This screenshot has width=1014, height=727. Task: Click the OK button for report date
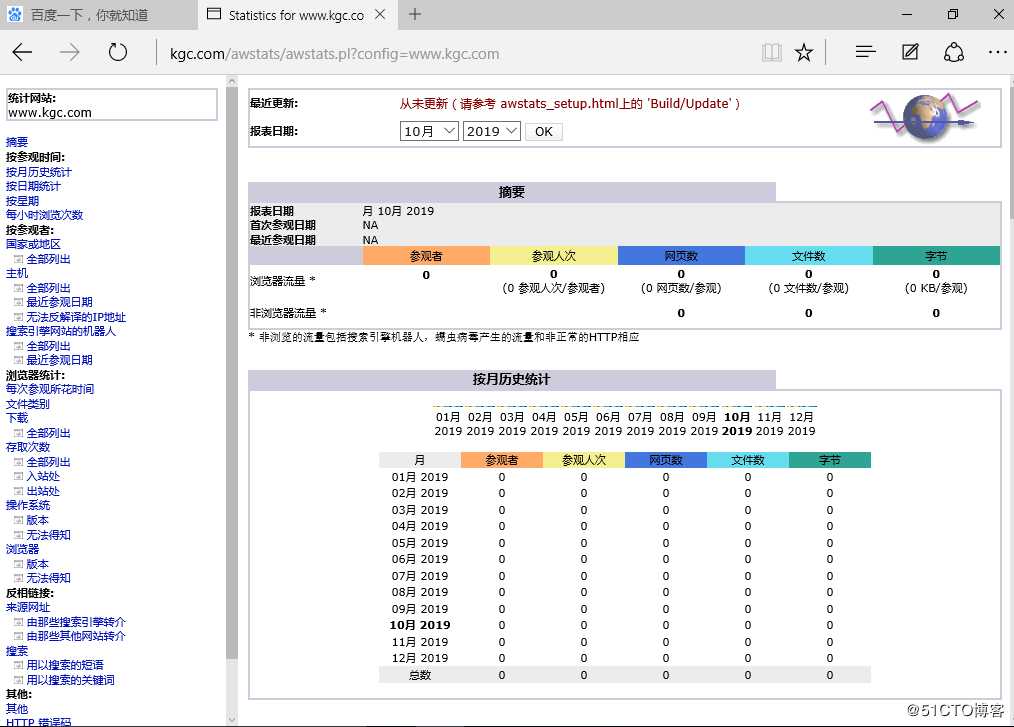tap(543, 132)
